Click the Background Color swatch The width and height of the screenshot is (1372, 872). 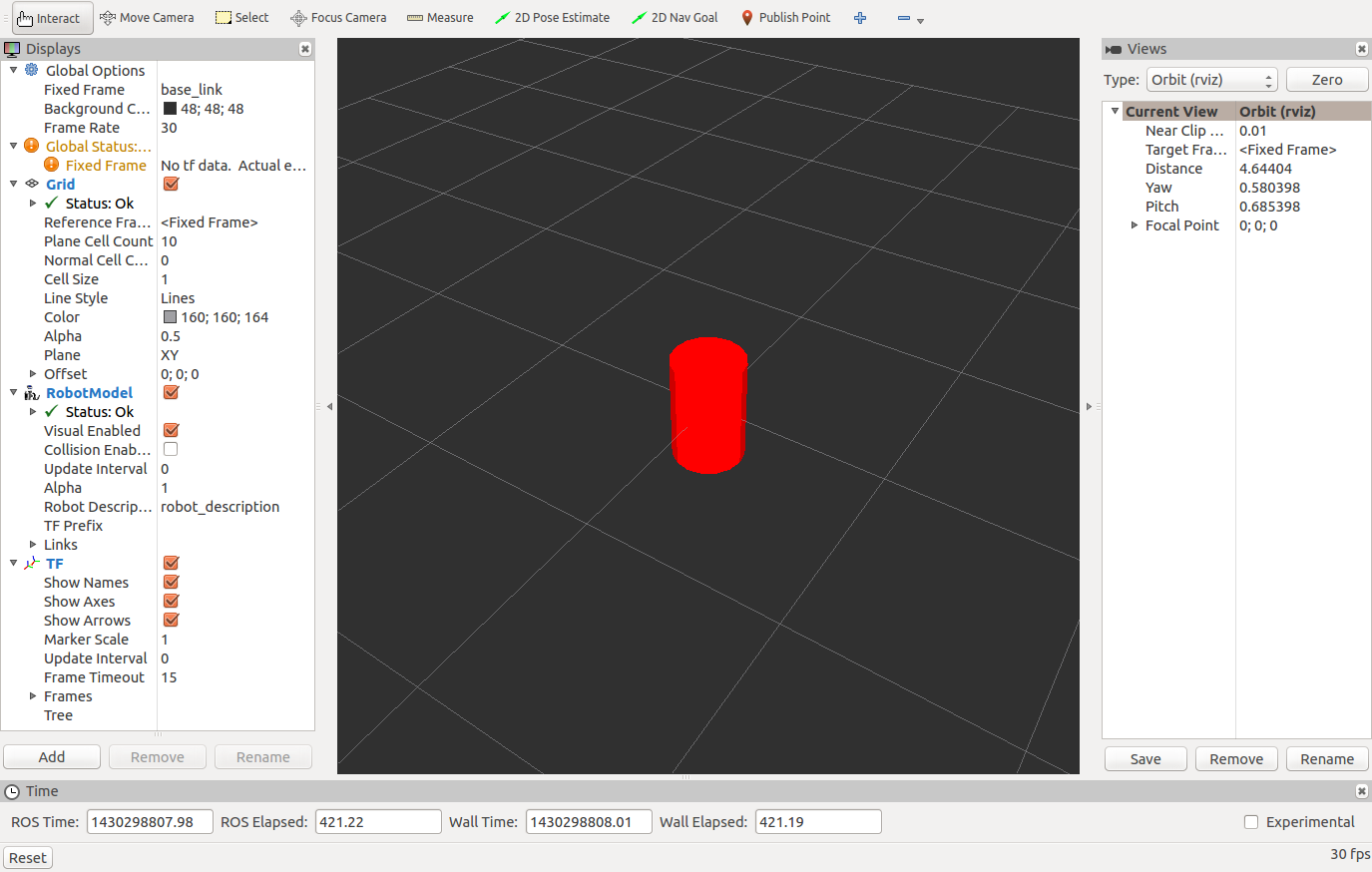[171, 109]
